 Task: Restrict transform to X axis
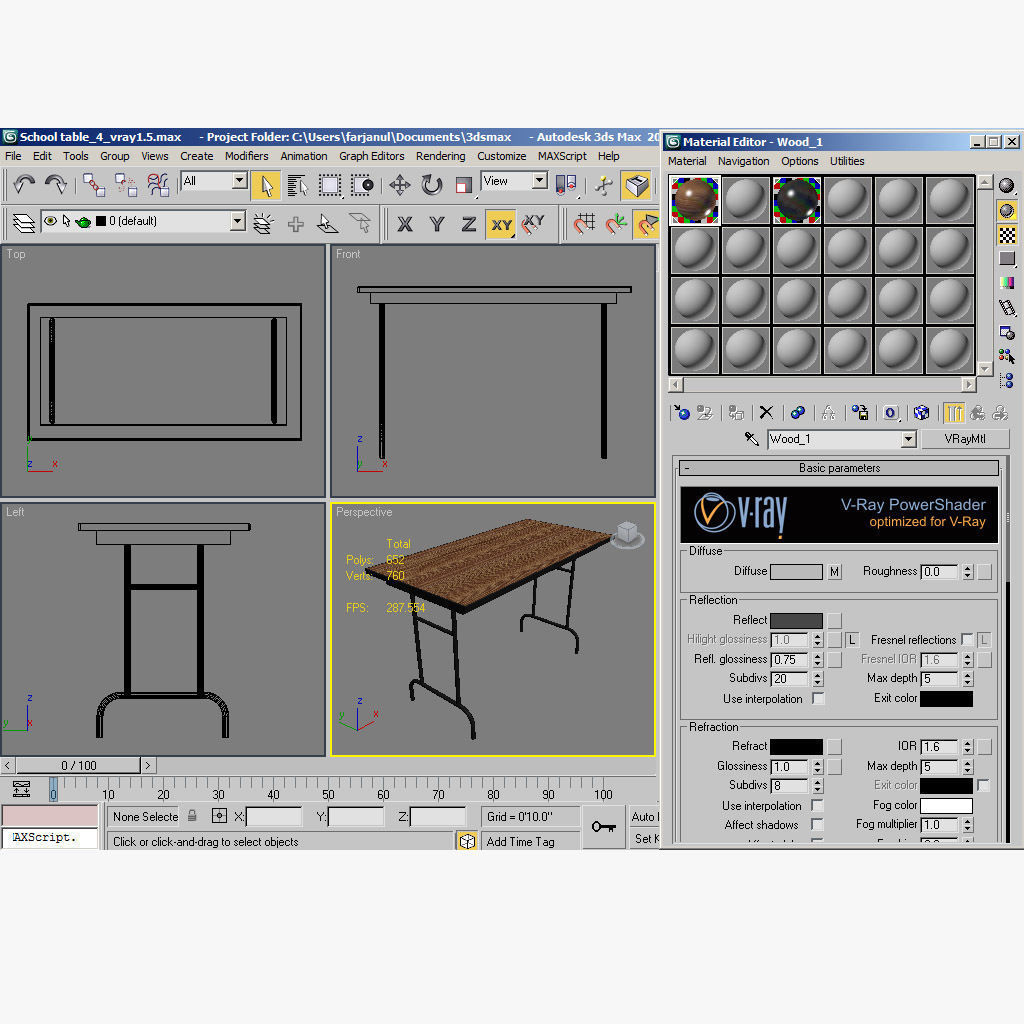coord(405,224)
